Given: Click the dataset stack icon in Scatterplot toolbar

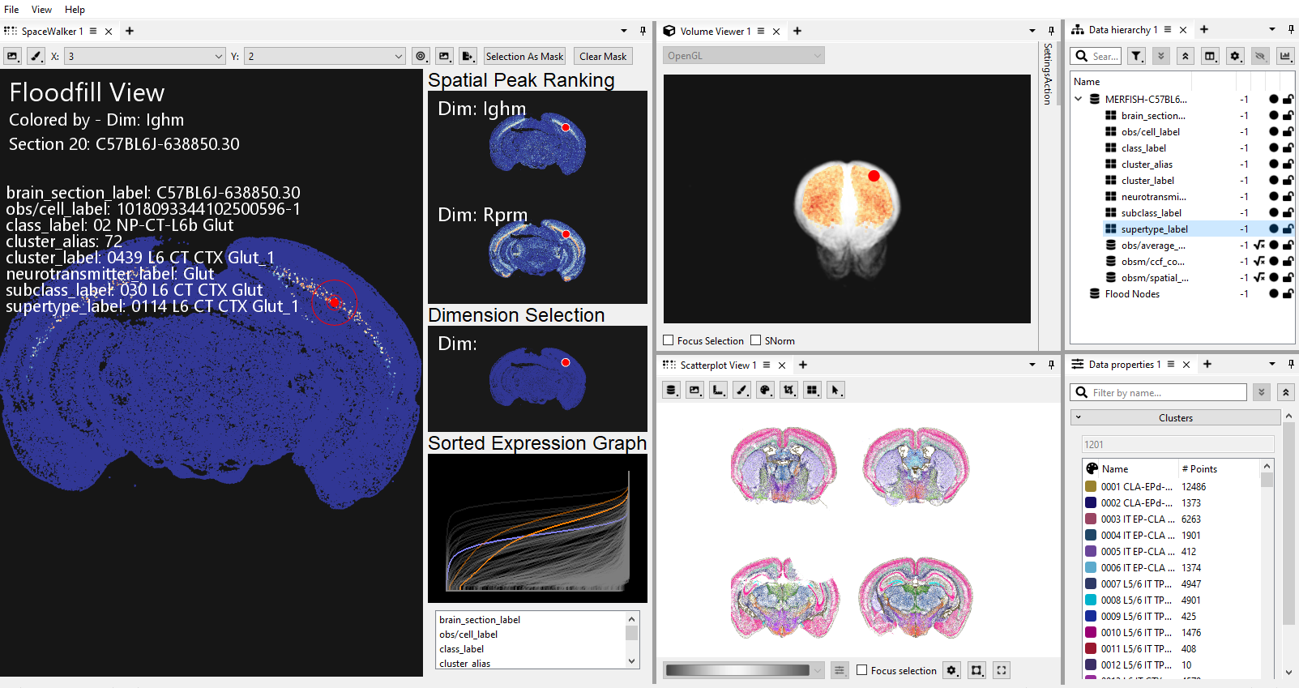Looking at the screenshot, I should pos(671,390).
